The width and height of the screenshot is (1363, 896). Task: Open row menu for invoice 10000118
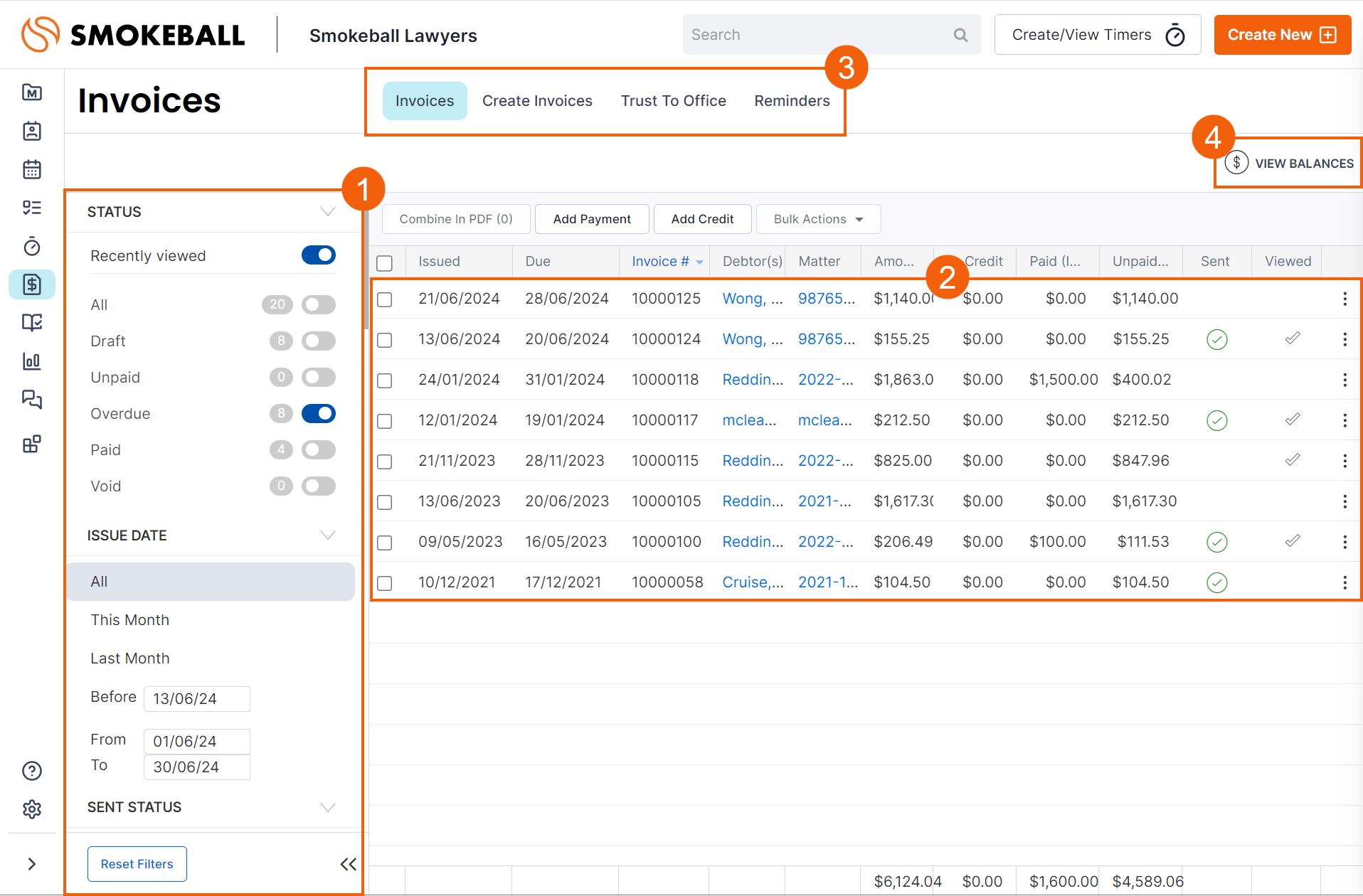pyautogui.click(x=1345, y=380)
